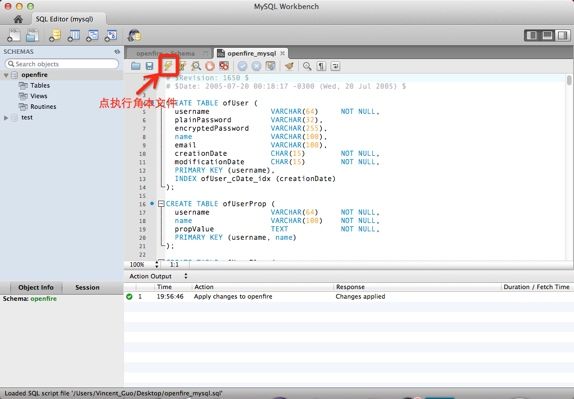Create a new SQL tab from main toolbar
The image size is (574, 399).
coord(14,36)
